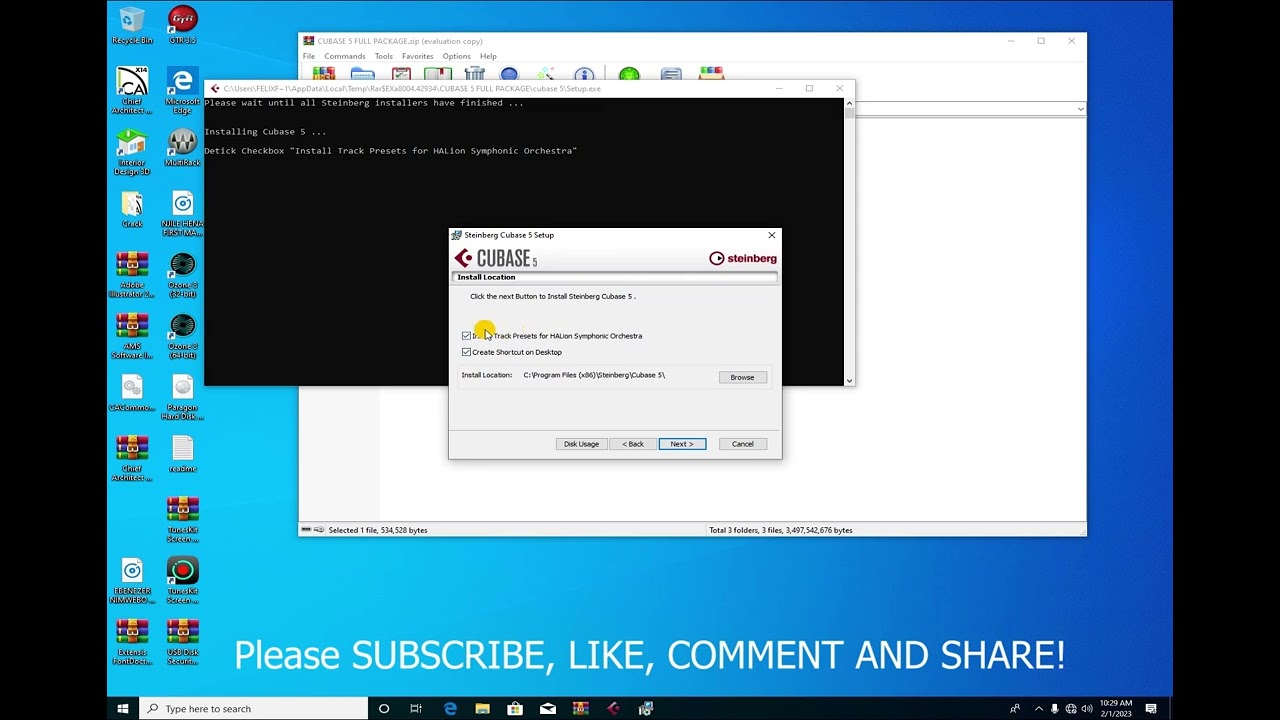Select the TunesKit Screen recorder app icon

182,580
